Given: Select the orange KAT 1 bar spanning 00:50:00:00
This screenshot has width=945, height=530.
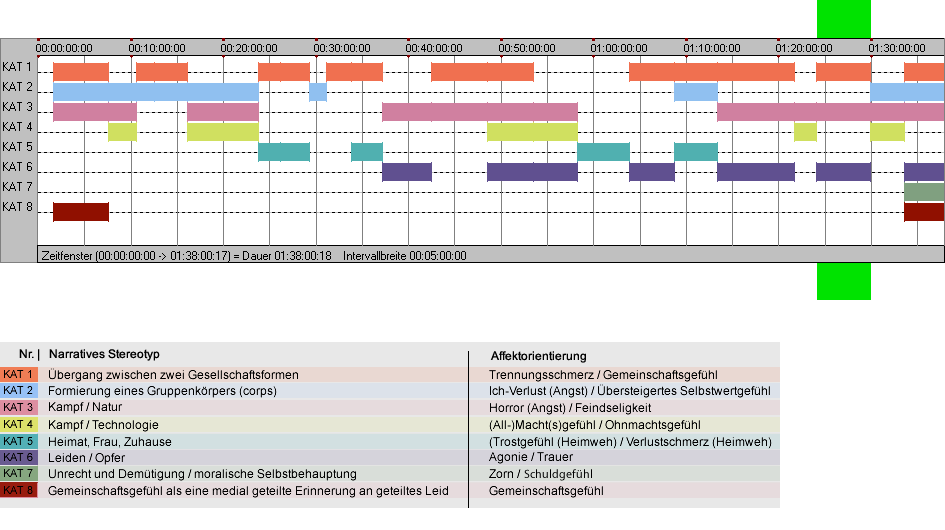Looking at the screenshot, I should [482, 72].
